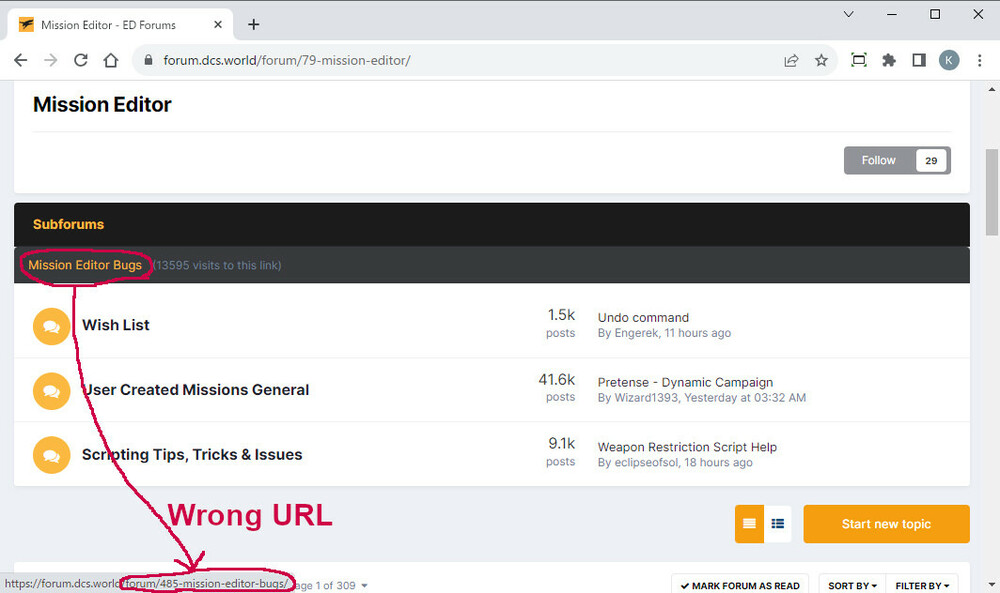
Task: Click 'Yesterday at 03:32 AM' timestamp
Action: coord(745,398)
